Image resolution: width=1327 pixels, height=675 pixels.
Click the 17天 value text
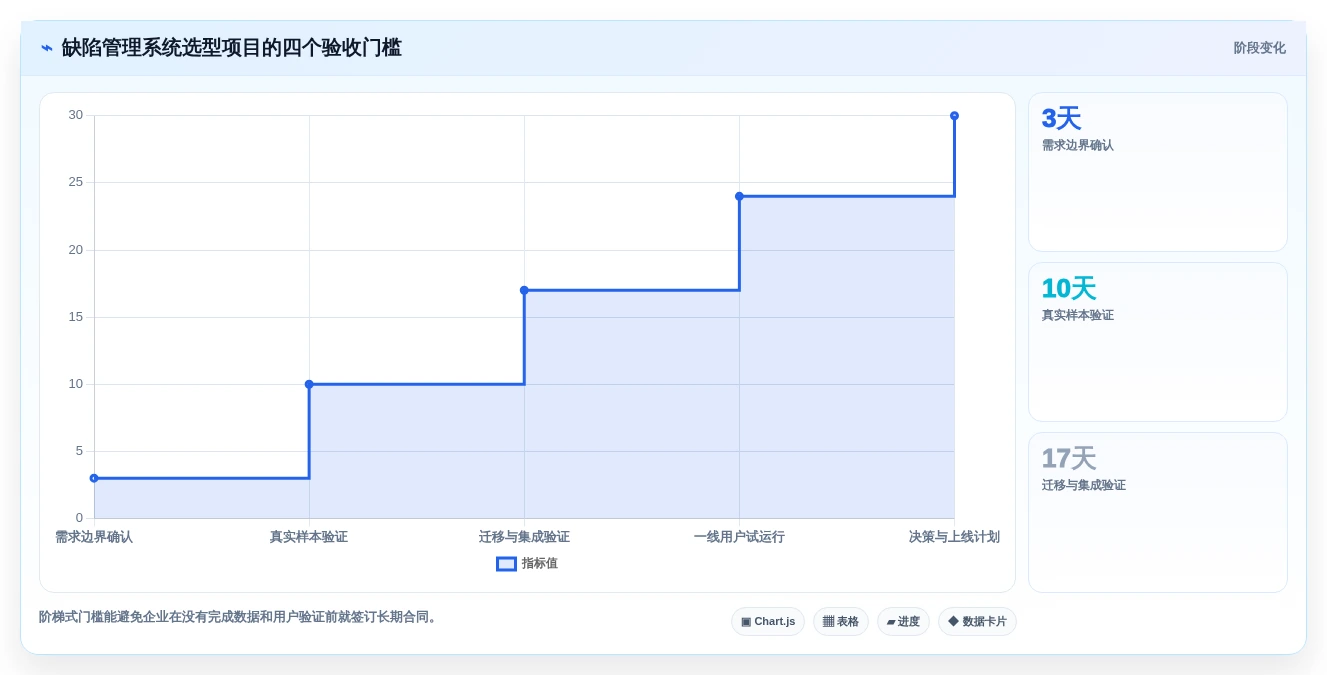click(1069, 459)
